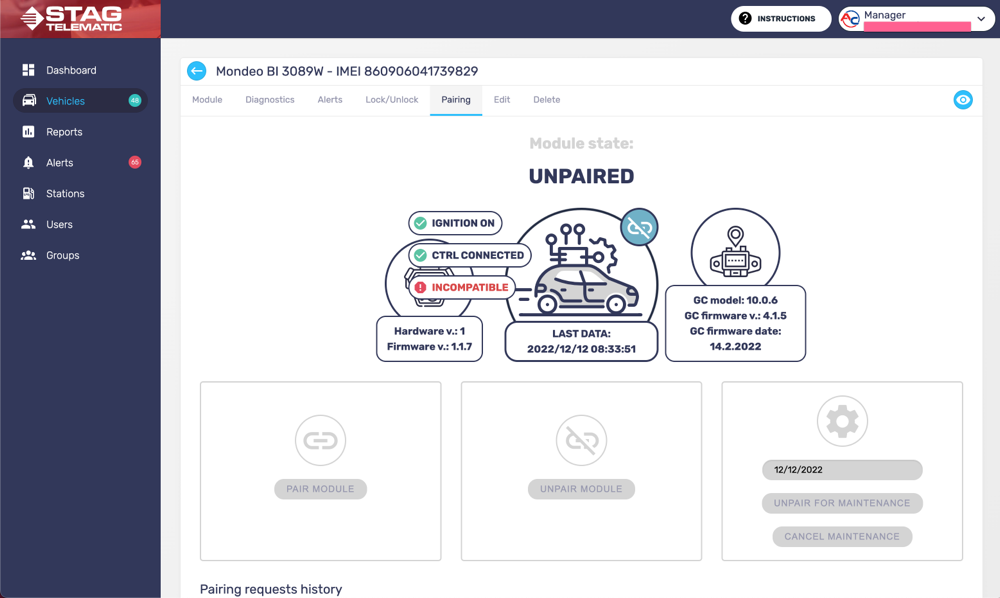The width and height of the screenshot is (1000, 598).
Task: Toggle the blue eye visibility icon
Action: [x=963, y=99]
